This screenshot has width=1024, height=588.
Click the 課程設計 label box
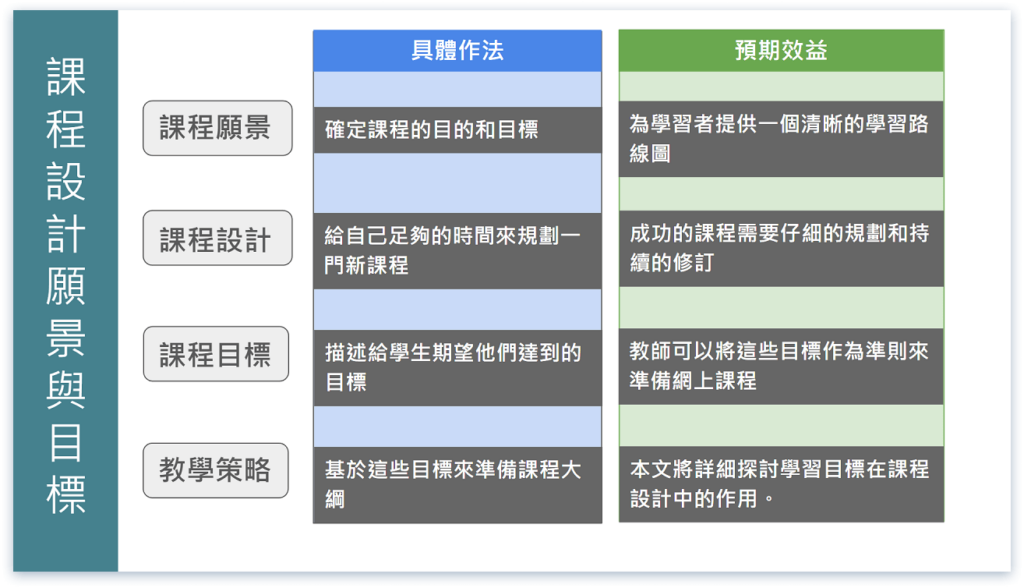pyautogui.click(x=217, y=238)
